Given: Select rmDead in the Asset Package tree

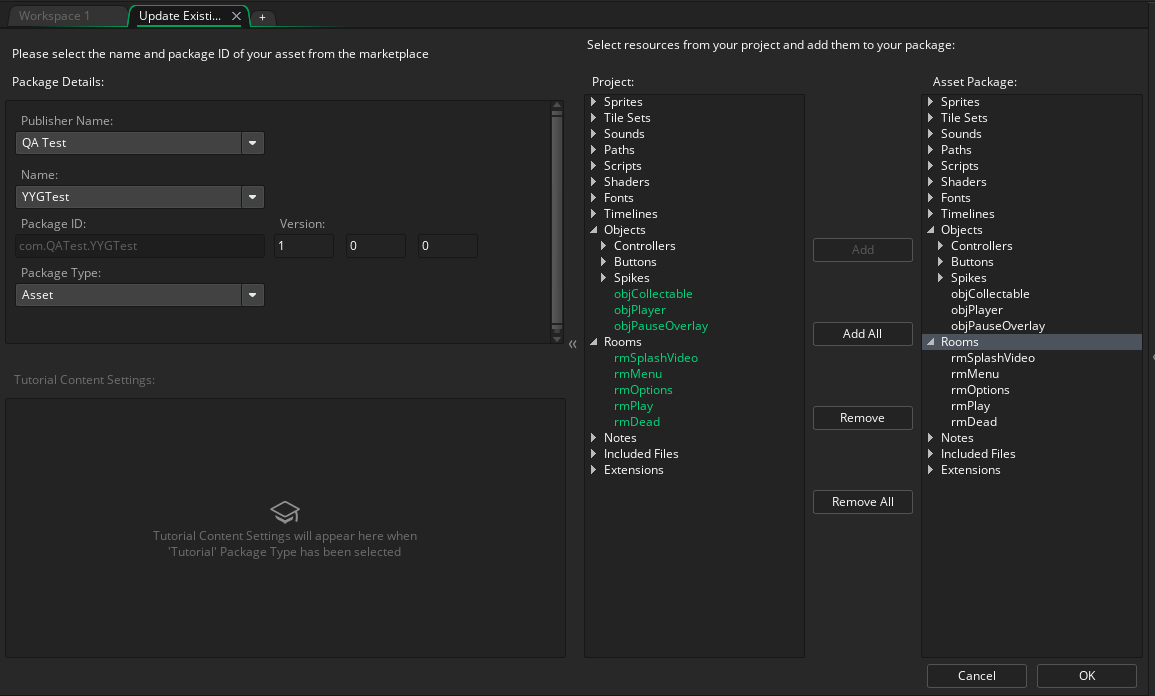Looking at the screenshot, I should (974, 422).
